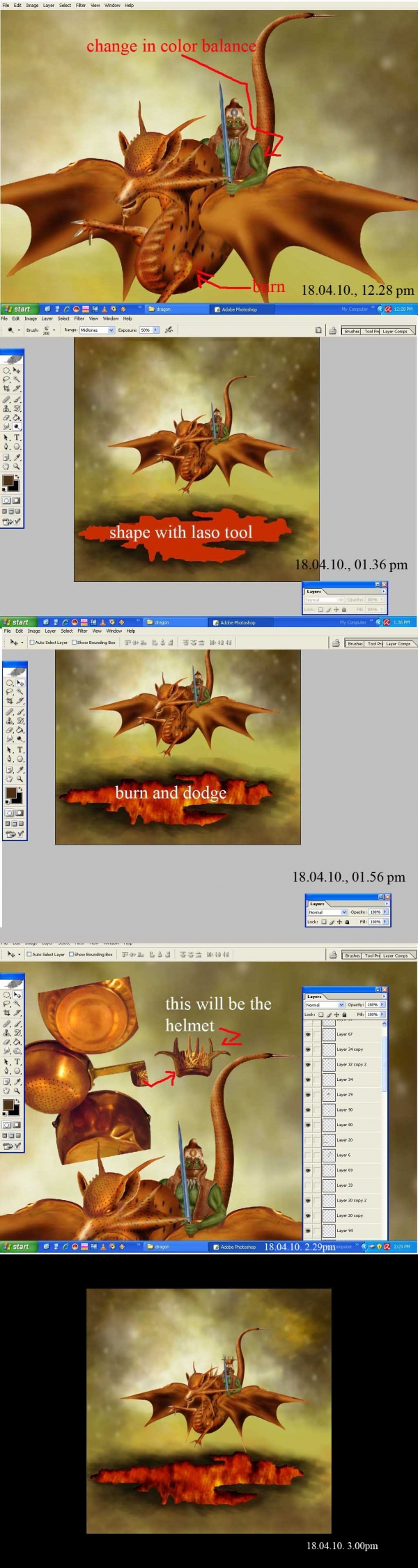Select Path Selection tool in helmet screenshot toolbox
Image resolution: width=418 pixels, height=1568 pixels.
pyautogui.click(x=6, y=1062)
